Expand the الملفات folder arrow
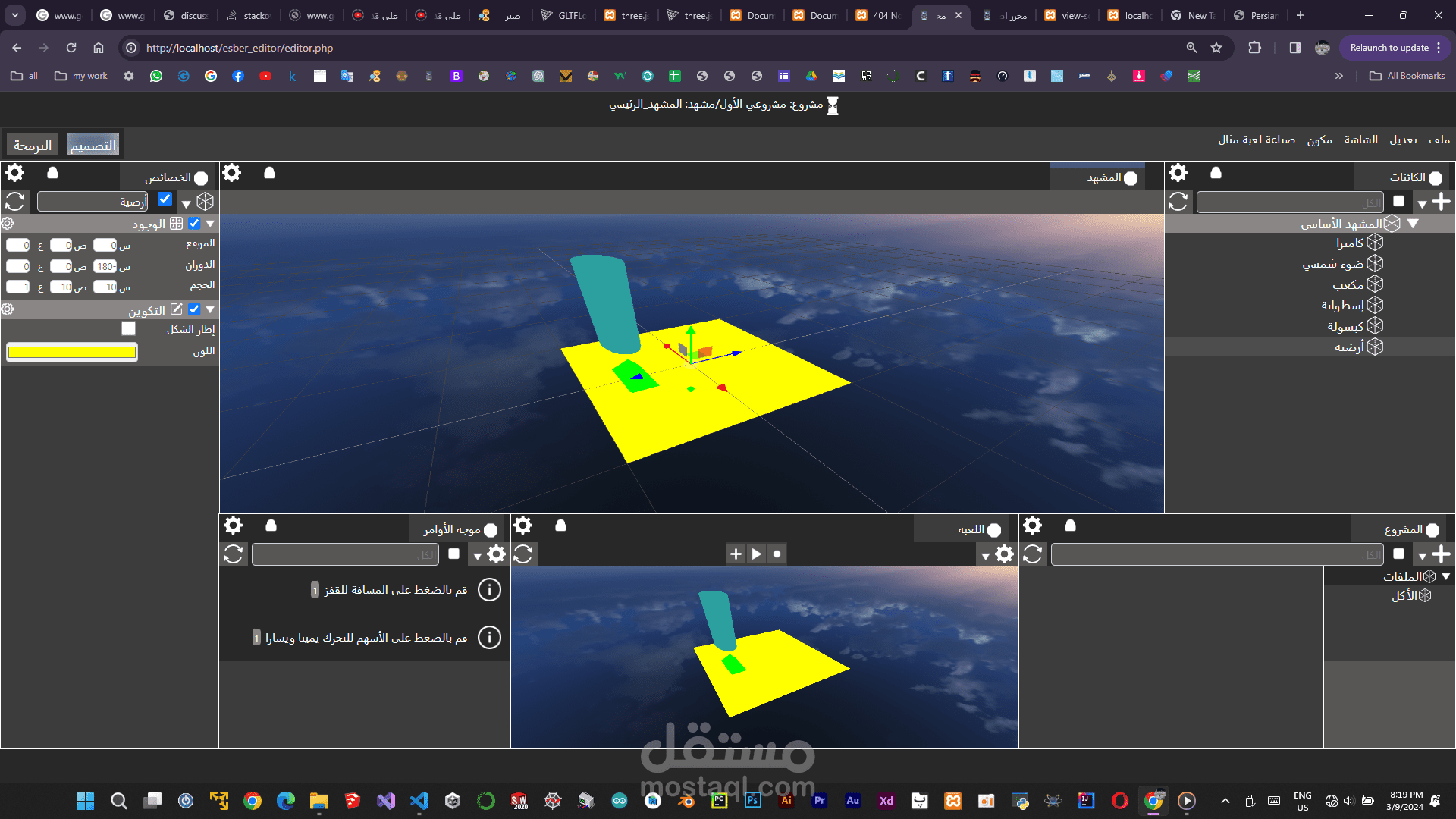1456x819 pixels. (1446, 576)
